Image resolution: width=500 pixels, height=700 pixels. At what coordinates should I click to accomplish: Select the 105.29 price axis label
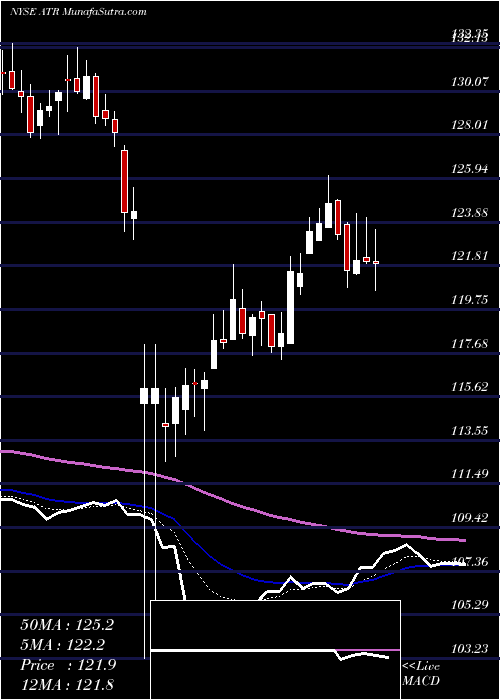469,605
